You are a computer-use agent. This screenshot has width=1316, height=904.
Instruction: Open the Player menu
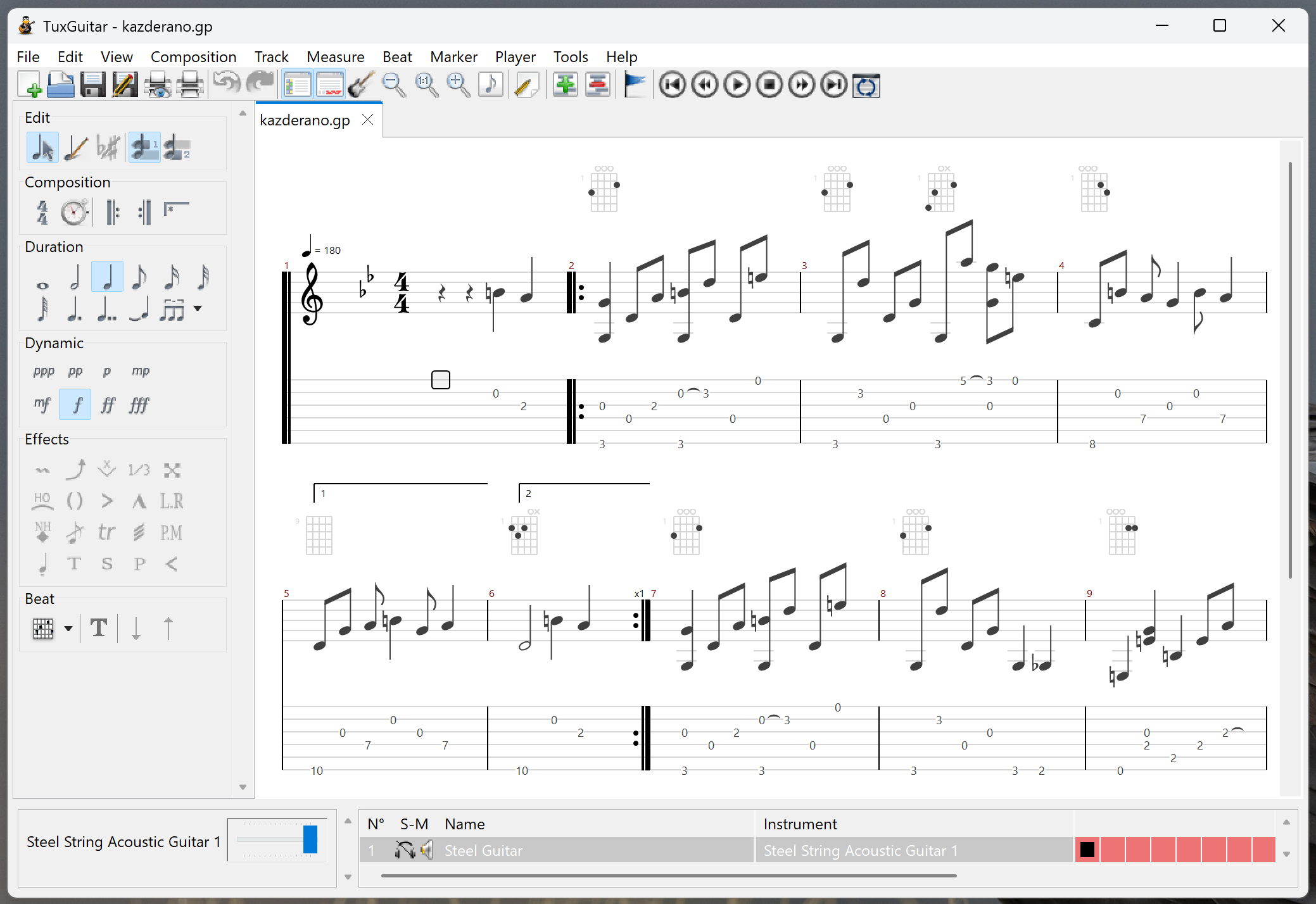click(x=515, y=57)
